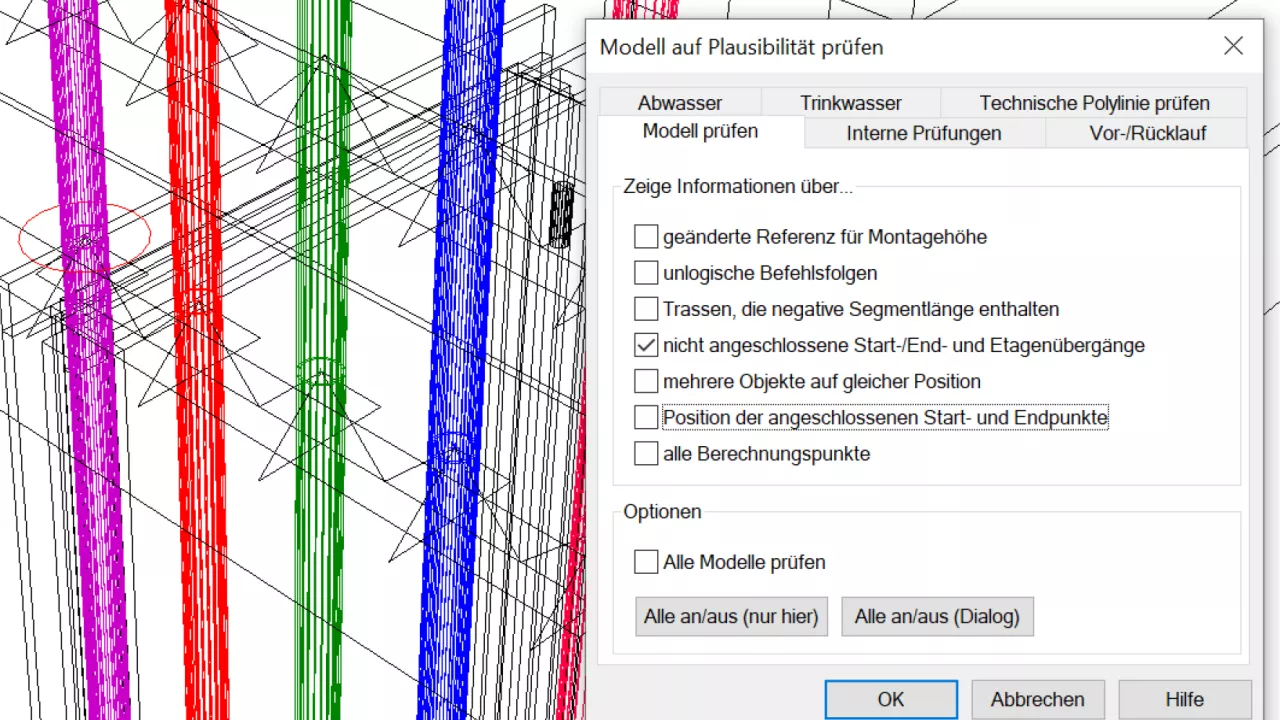Check the unlogische Befehlsfolgen option

coord(645,272)
